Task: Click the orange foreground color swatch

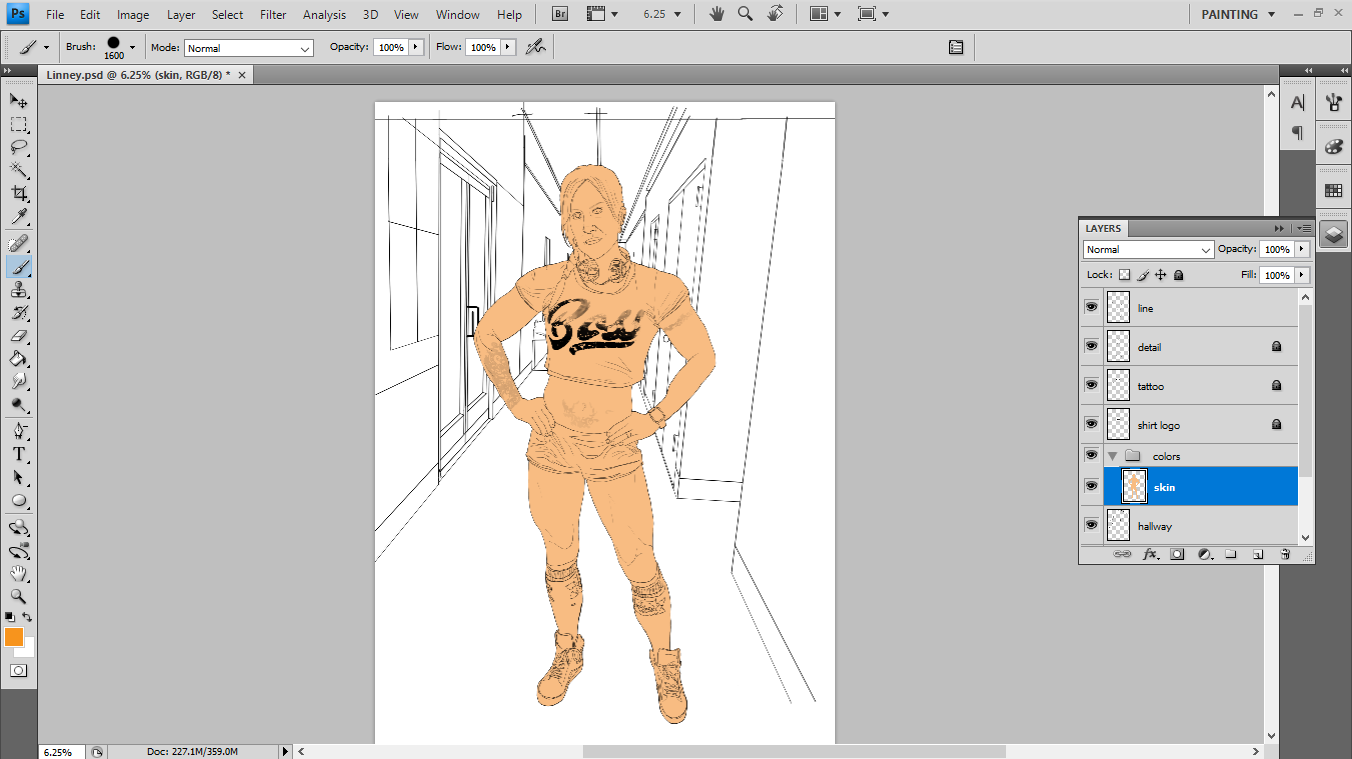Action: tap(14, 637)
